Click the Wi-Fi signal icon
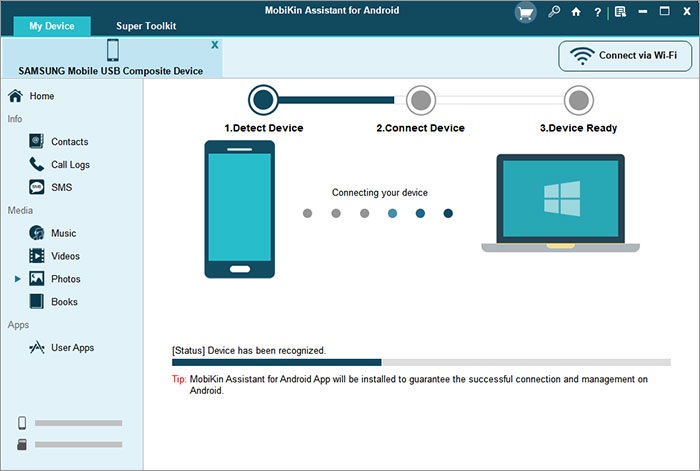700x471 pixels. click(x=582, y=56)
